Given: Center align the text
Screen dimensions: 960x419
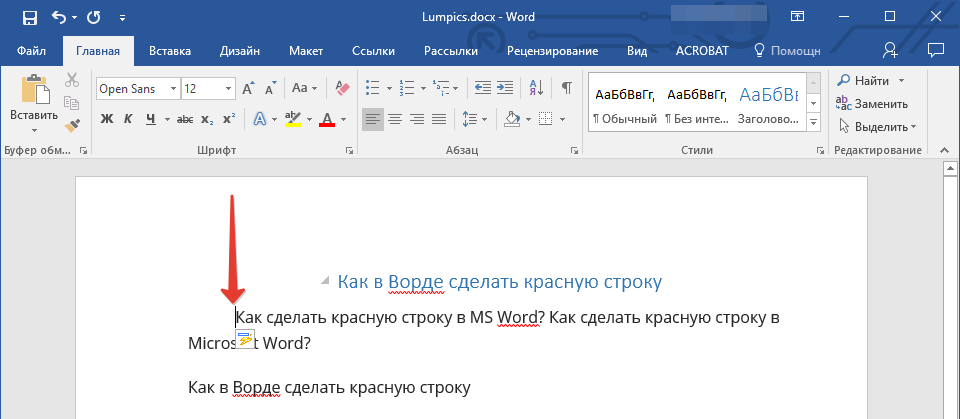Looking at the screenshot, I should pyautogui.click(x=395, y=119).
